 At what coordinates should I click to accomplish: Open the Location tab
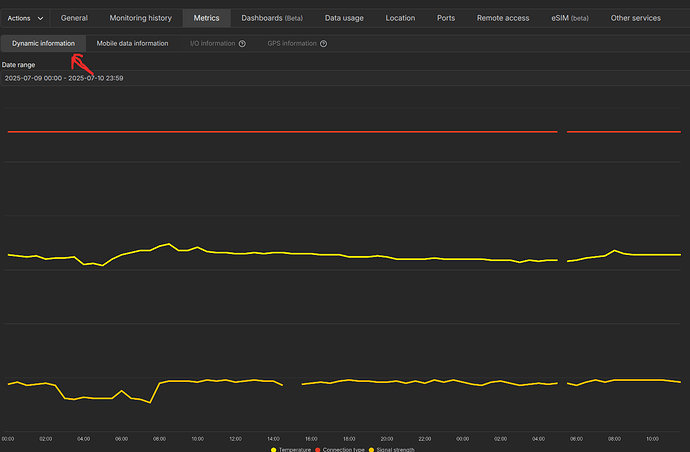(x=400, y=18)
